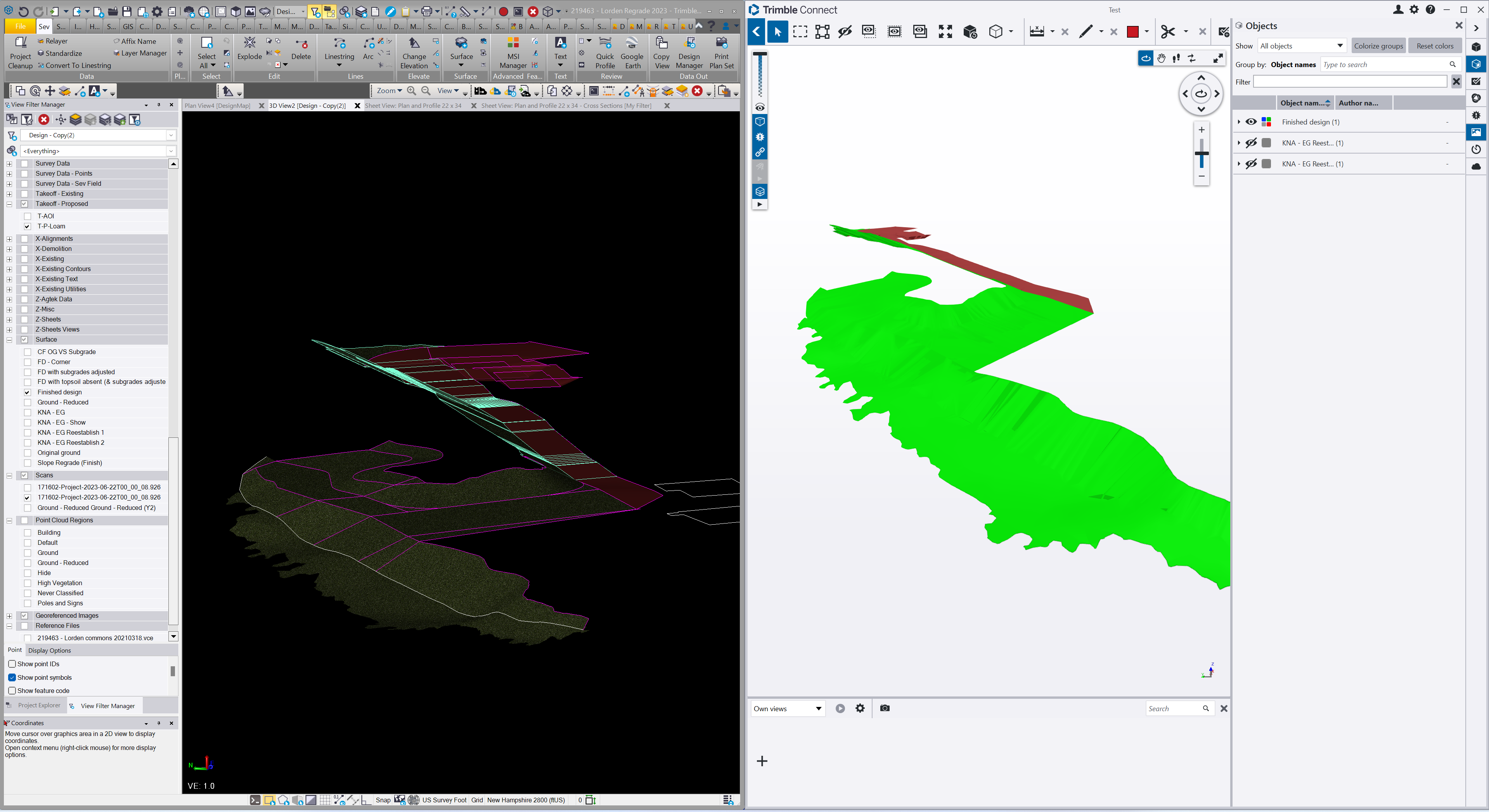Expand the X-Alignments layer group
Screen dimensions: 1489x812
pyautogui.click(x=9, y=239)
